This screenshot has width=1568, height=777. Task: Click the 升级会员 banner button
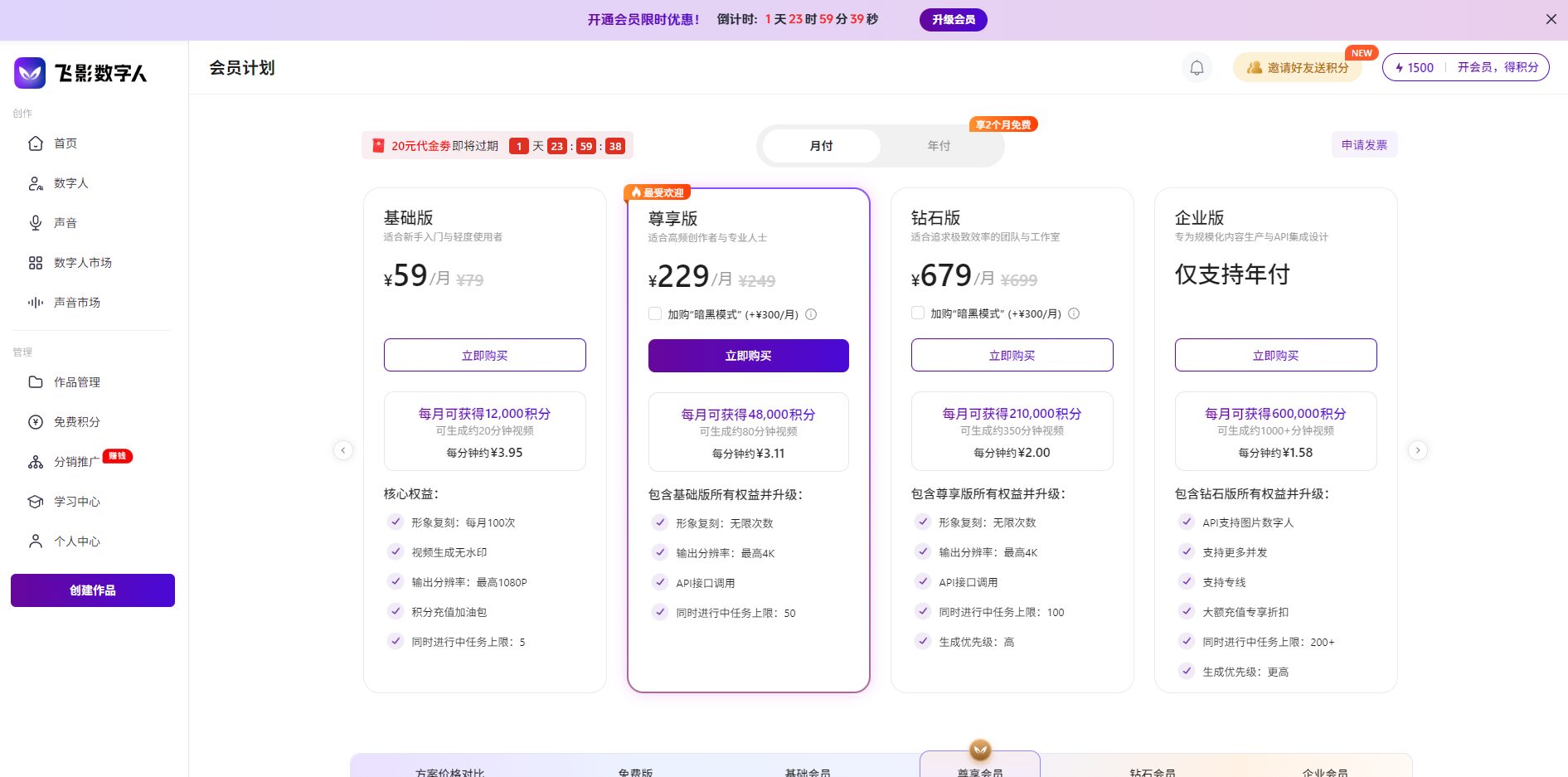953,20
